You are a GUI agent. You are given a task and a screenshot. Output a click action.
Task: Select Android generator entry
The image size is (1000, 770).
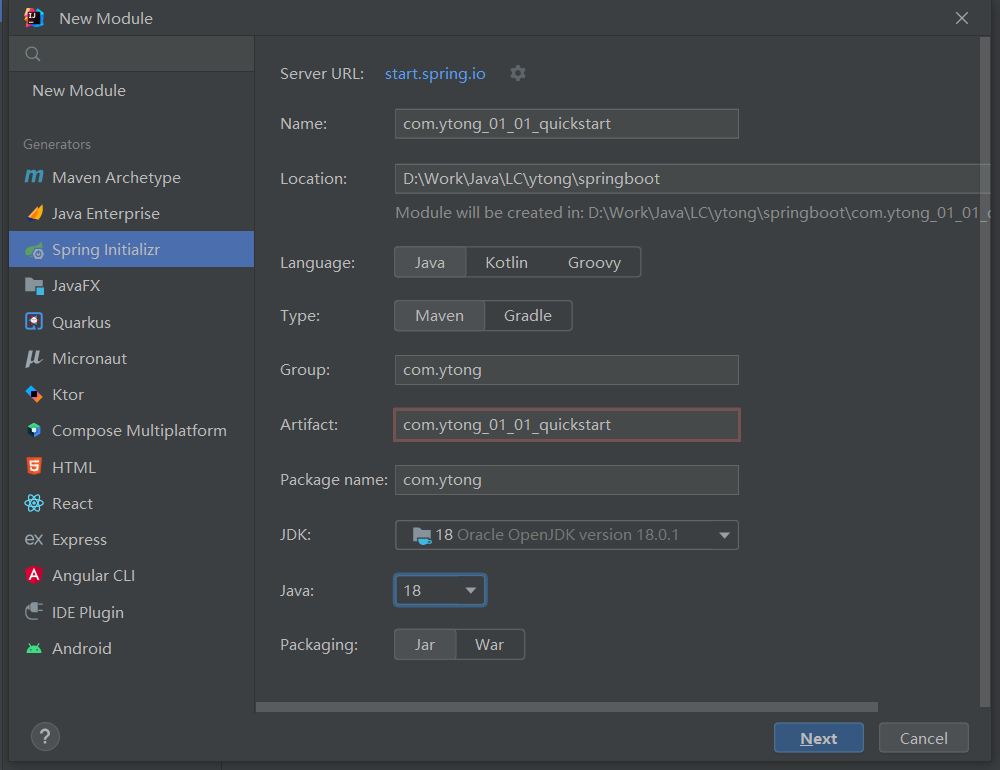[x=131, y=648]
